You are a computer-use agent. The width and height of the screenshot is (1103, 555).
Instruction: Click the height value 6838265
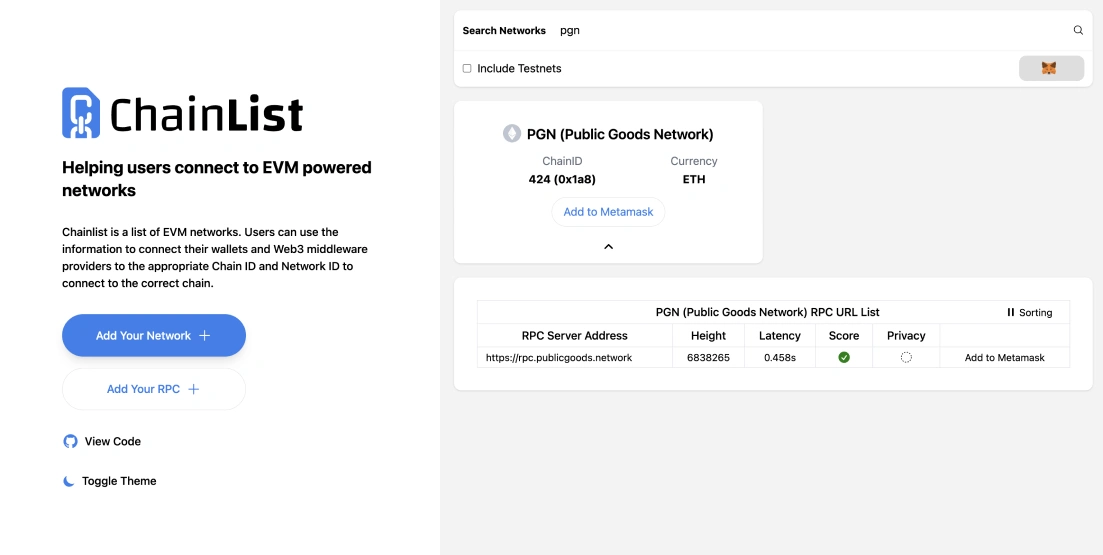click(x=708, y=357)
